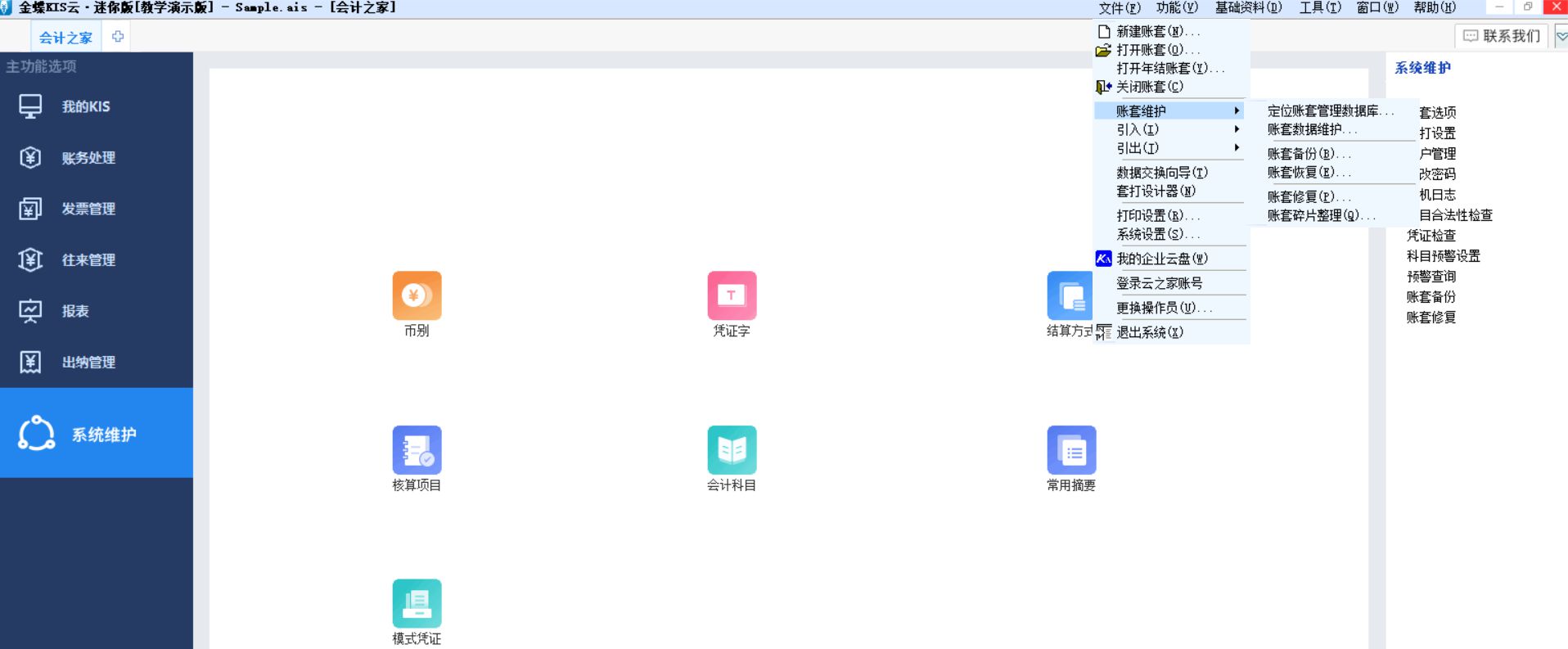The width and height of the screenshot is (1568, 649).
Task: Open the 帮助 menu in menu bar
Action: pyautogui.click(x=1435, y=8)
